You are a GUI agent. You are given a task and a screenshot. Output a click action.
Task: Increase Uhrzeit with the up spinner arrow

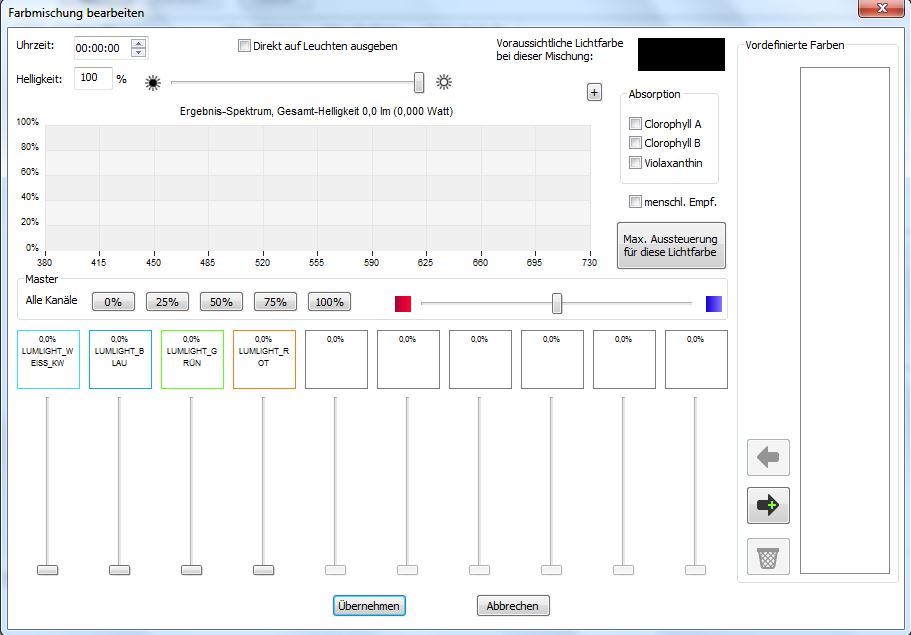pos(138,43)
